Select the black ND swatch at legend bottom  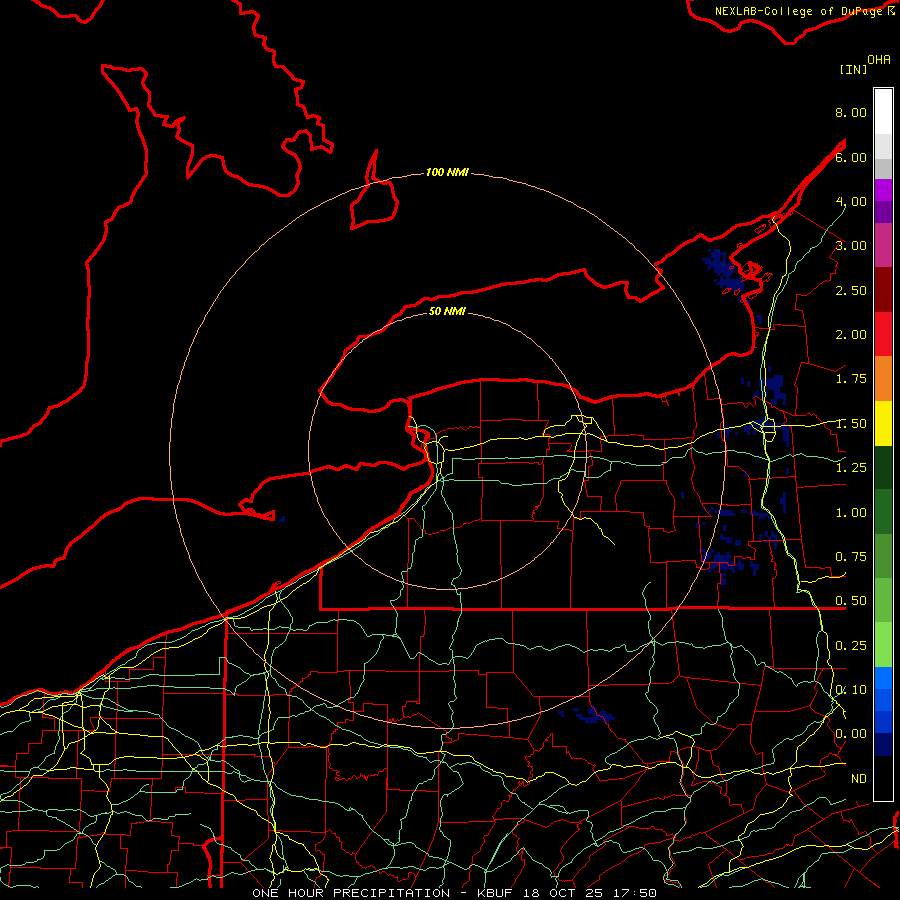point(883,778)
